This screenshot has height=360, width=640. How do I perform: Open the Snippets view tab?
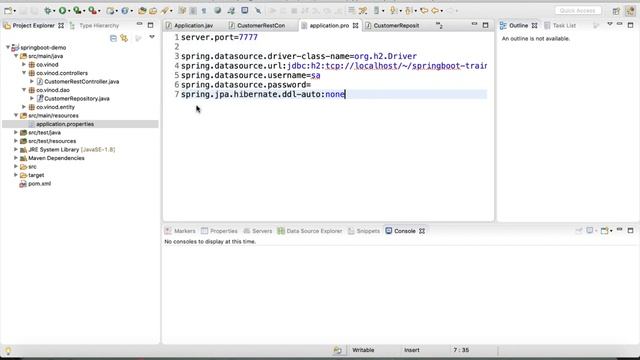[x=368, y=231]
